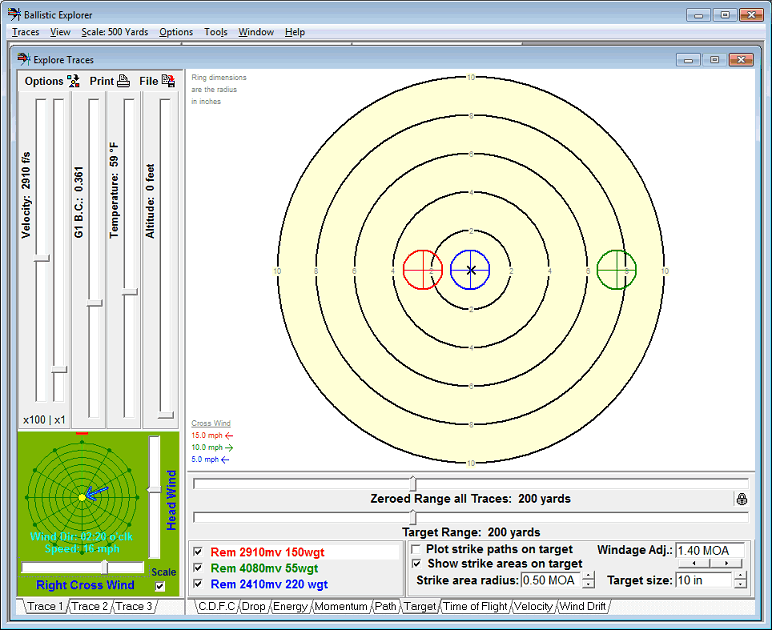The image size is (772, 630).
Task: Click the Windage Adj. input field
Action: 710,550
